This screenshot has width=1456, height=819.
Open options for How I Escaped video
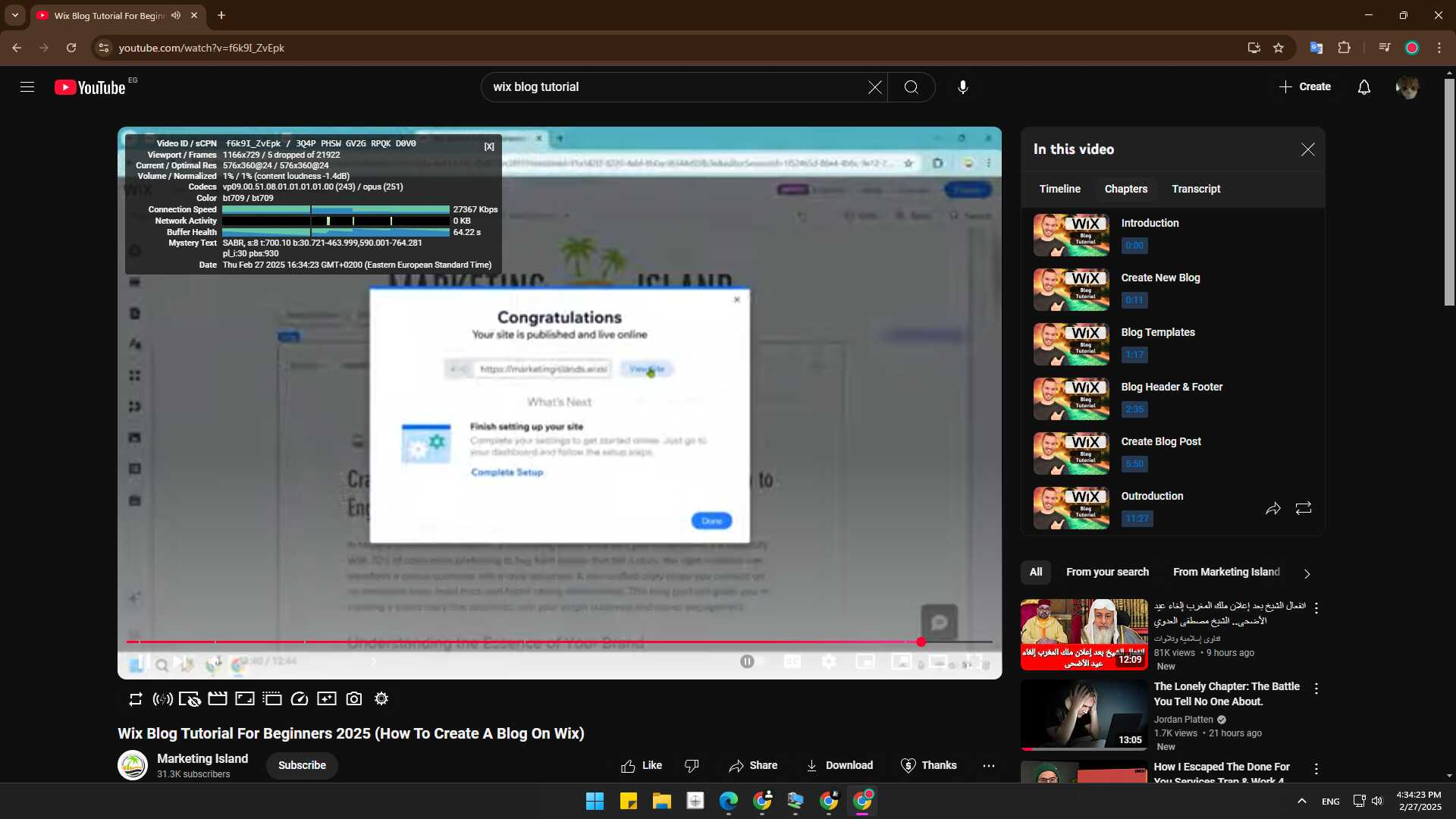click(x=1316, y=769)
